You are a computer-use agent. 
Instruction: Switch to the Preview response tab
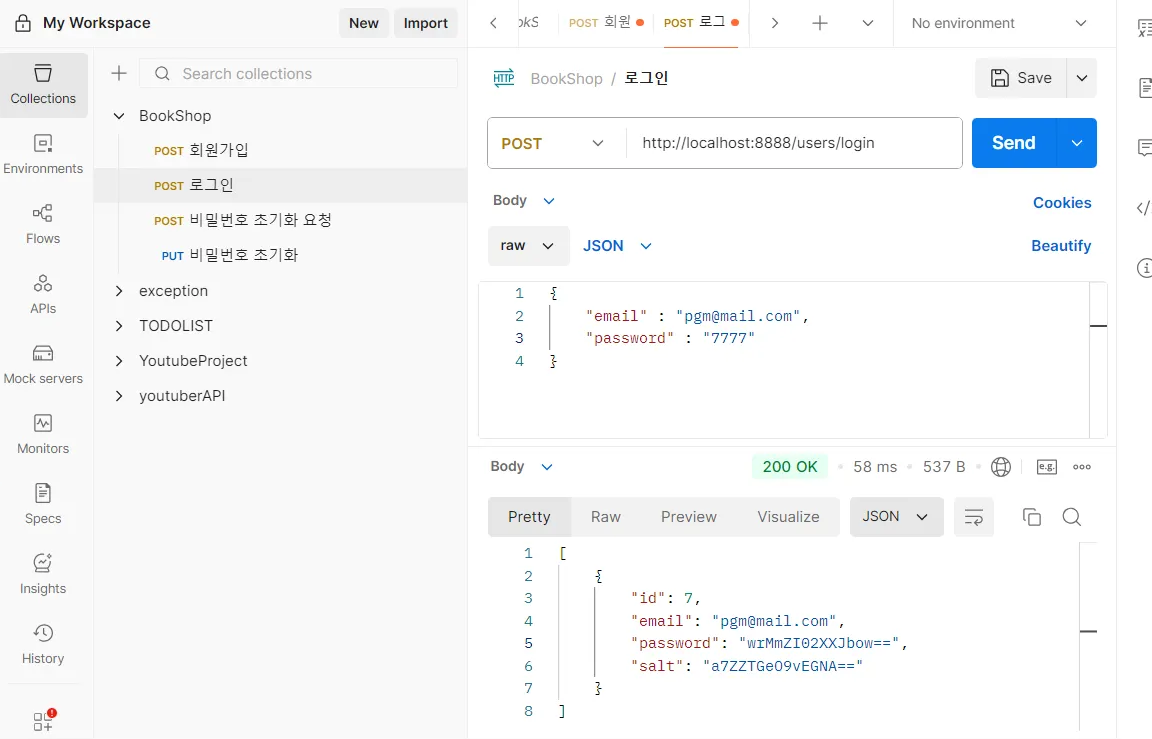[688, 517]
